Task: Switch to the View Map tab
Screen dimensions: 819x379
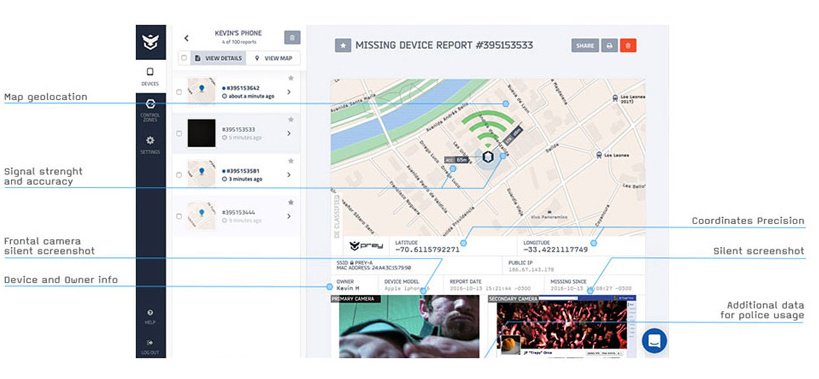Action: pyautogui.click(x=273, y=58)
